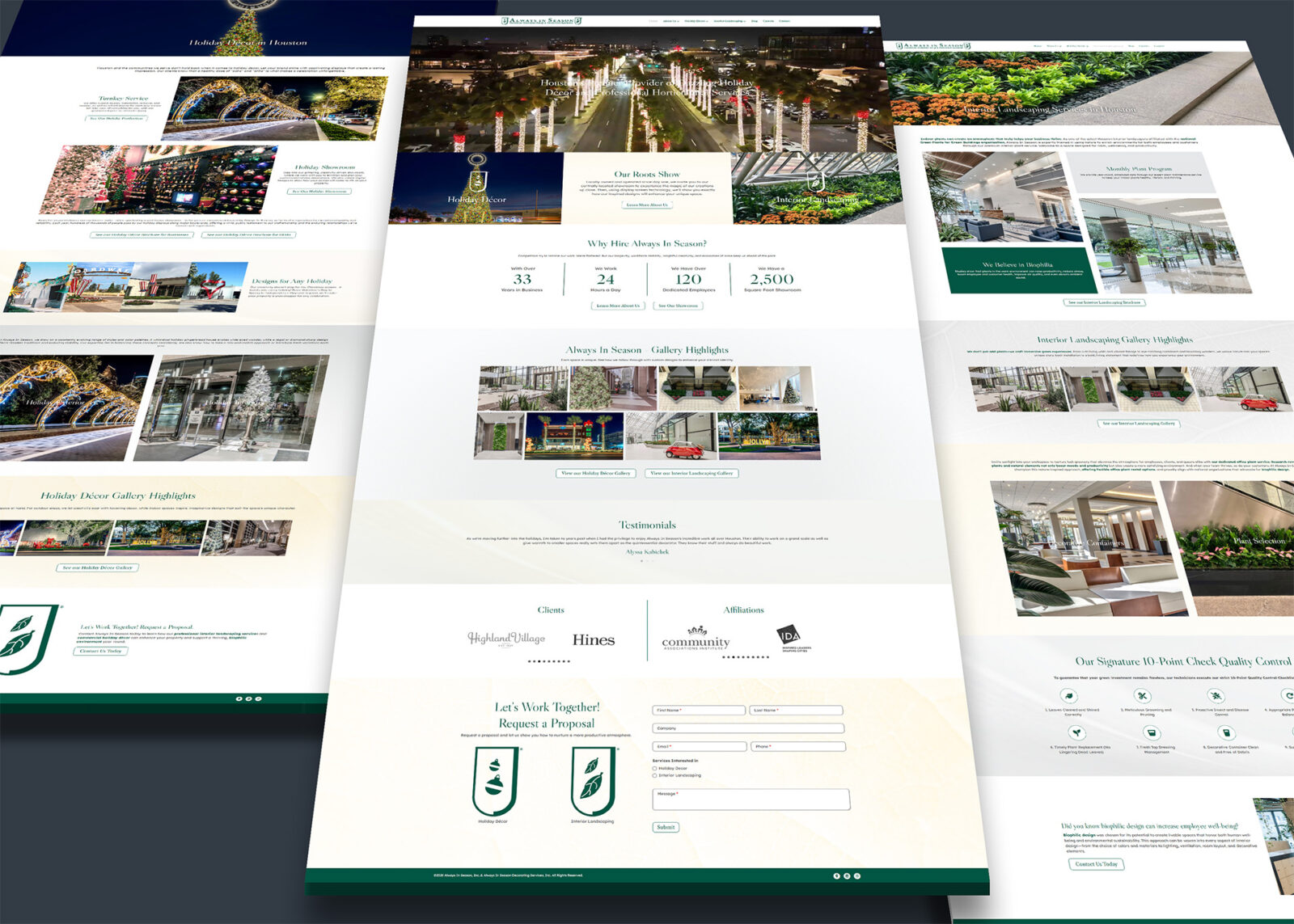Expand the About Us dropdown in the center nav
Viewport: 1294px width, 924px height.
(670, 21)
